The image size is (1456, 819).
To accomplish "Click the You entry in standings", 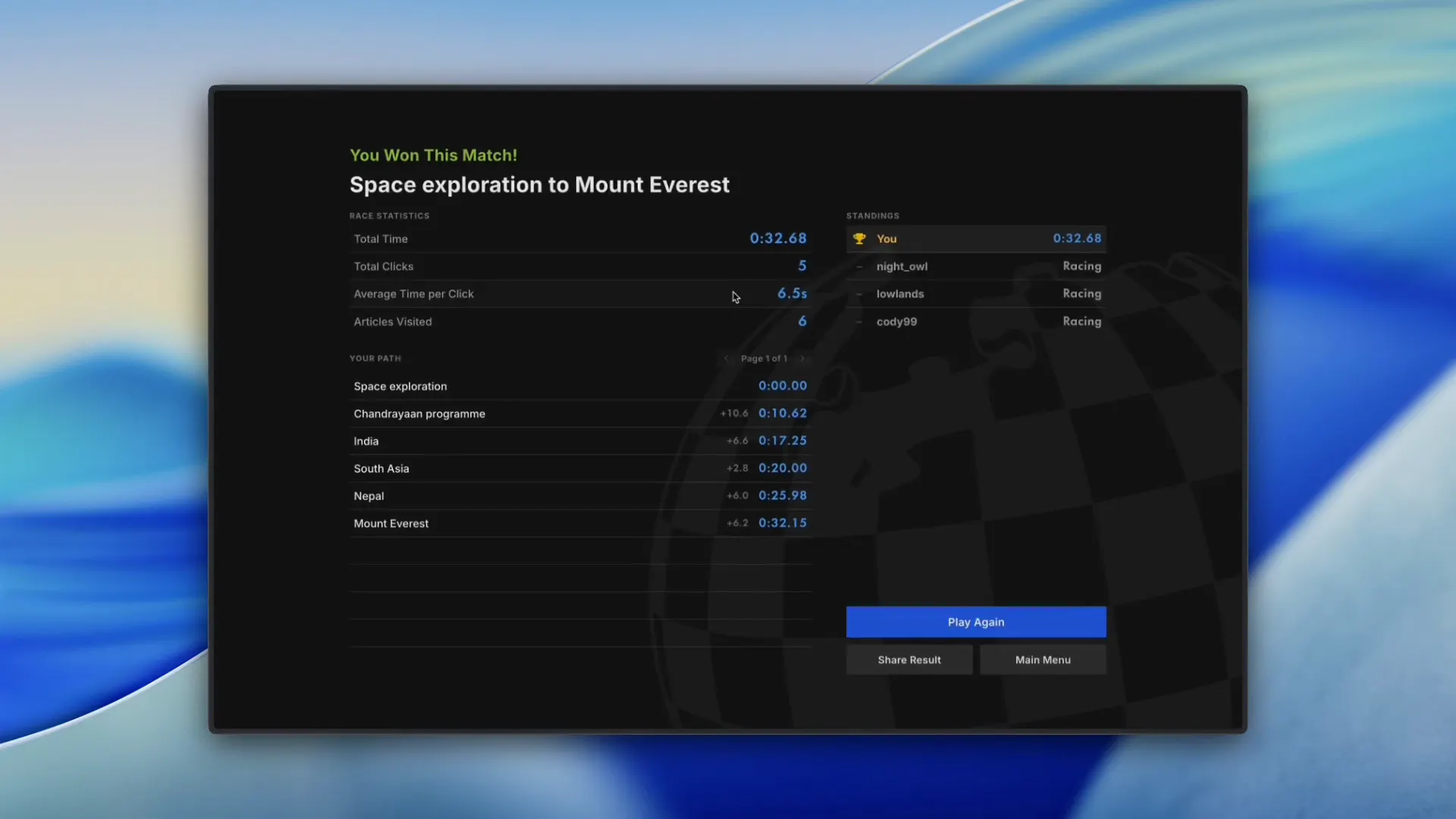I will [x=976, y=239].
